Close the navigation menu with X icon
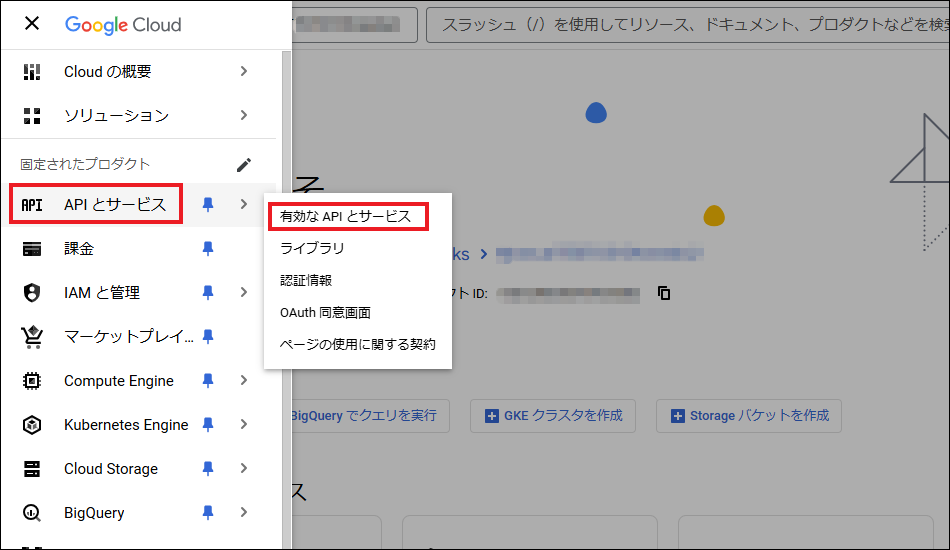The width and height of the screenshot is (950, 550). click(x=32, y=24)
